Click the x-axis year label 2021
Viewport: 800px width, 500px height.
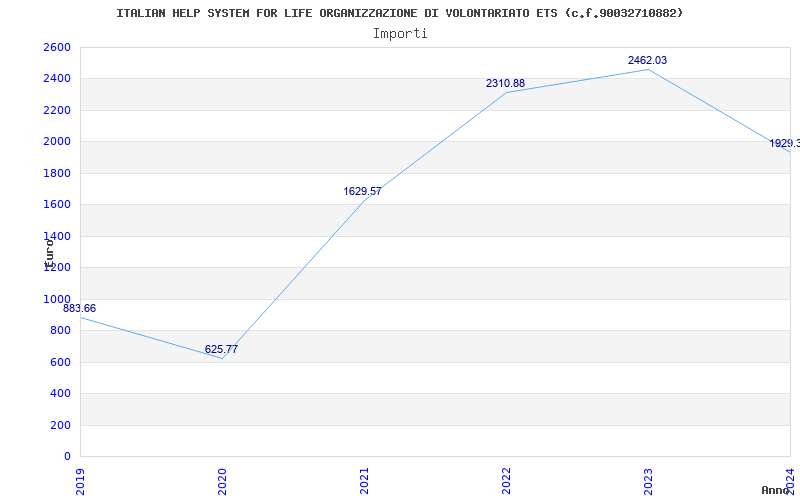[x=364, y=481]
